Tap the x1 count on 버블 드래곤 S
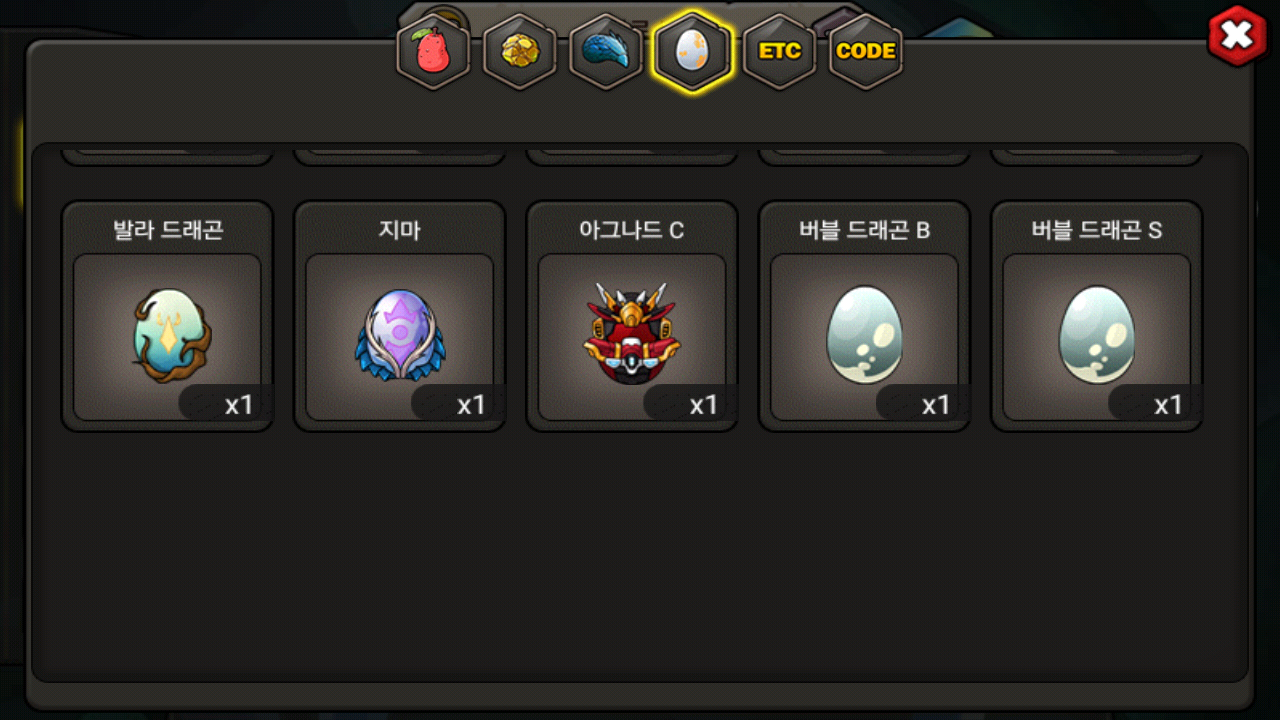The height and width of the screenshot is (720, 1280). point(1168,405)
